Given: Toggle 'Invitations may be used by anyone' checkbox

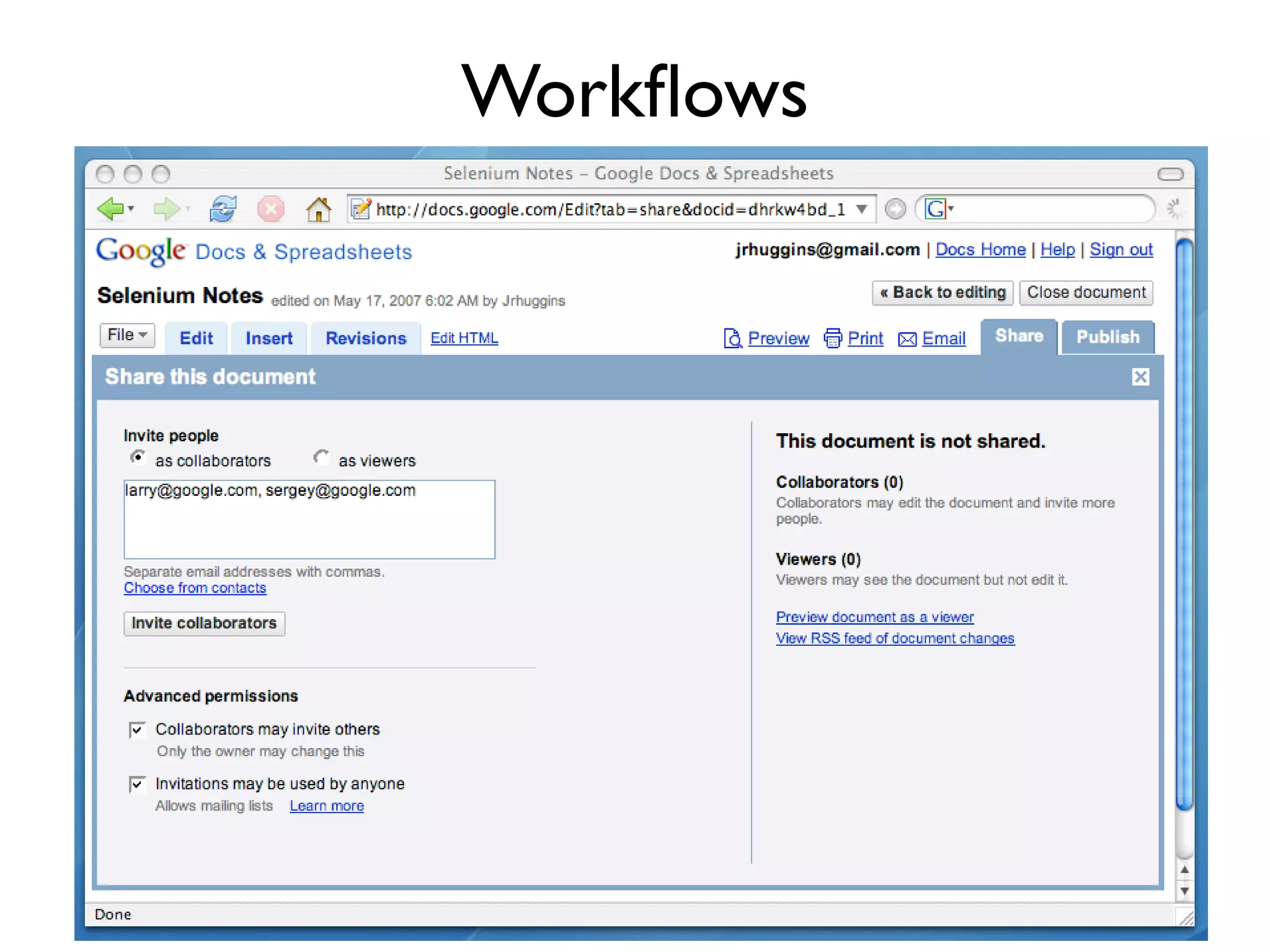Looking at the screenshot, I should [x=137, y=785].
